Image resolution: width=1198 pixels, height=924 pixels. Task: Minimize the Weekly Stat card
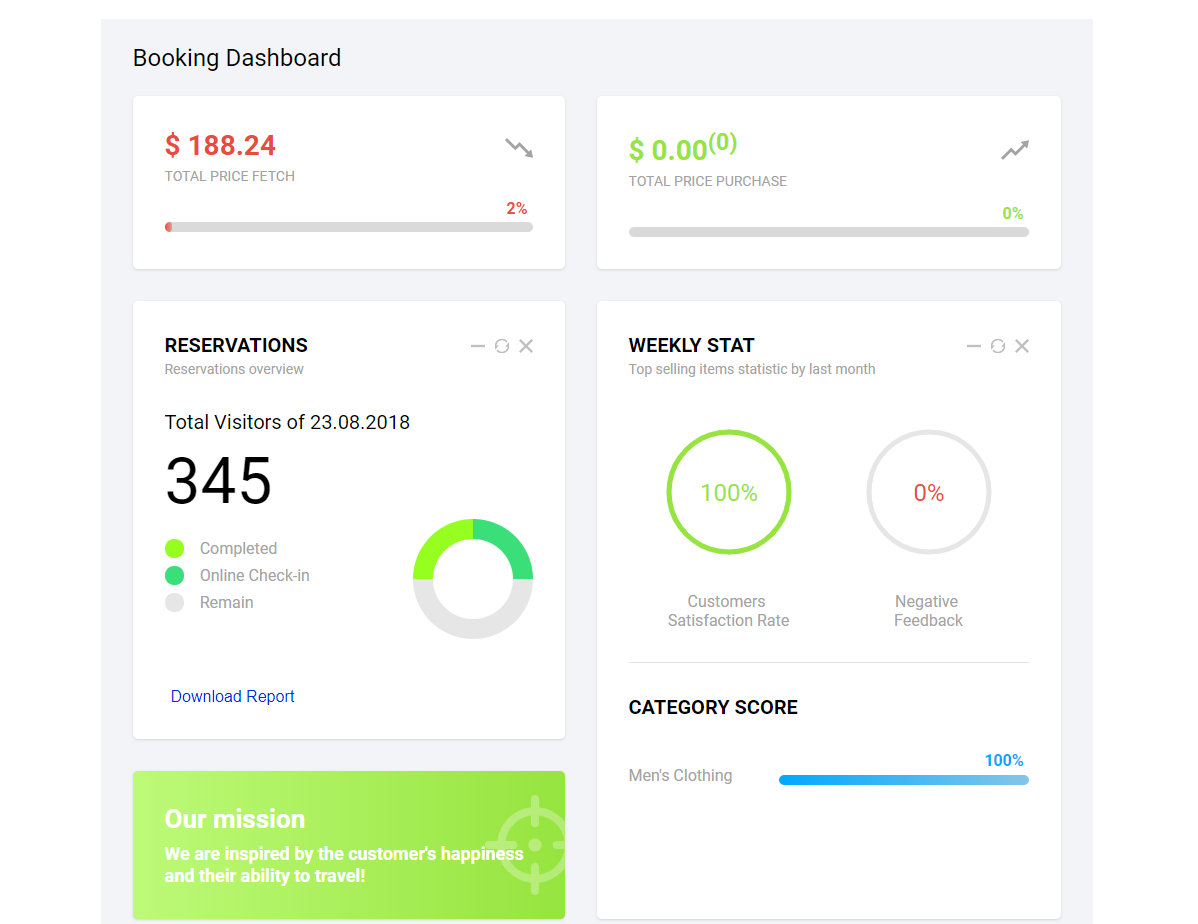pyautogui.click(x=973, y=346)
